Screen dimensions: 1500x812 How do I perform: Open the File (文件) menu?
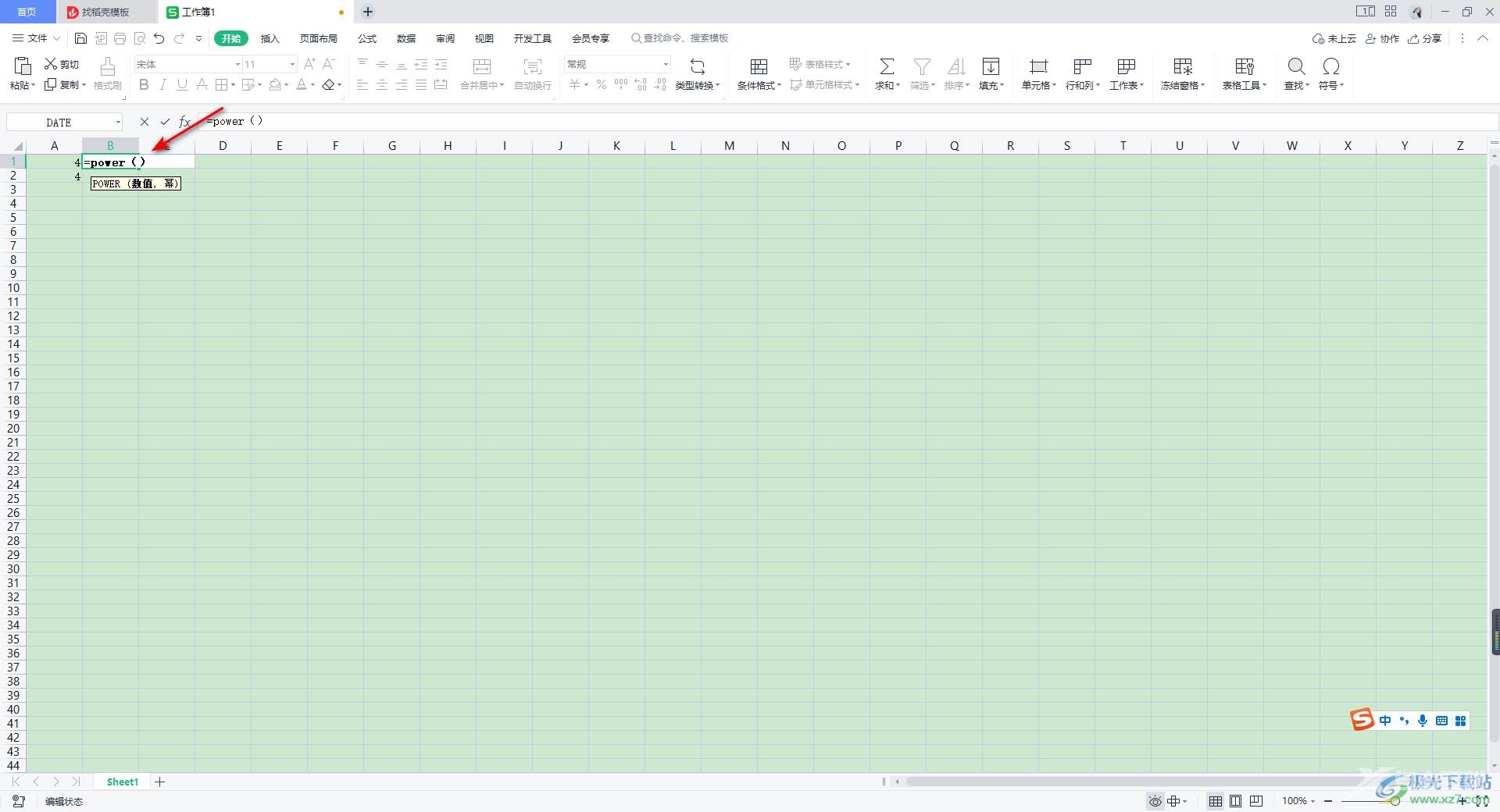click(36, 38)
